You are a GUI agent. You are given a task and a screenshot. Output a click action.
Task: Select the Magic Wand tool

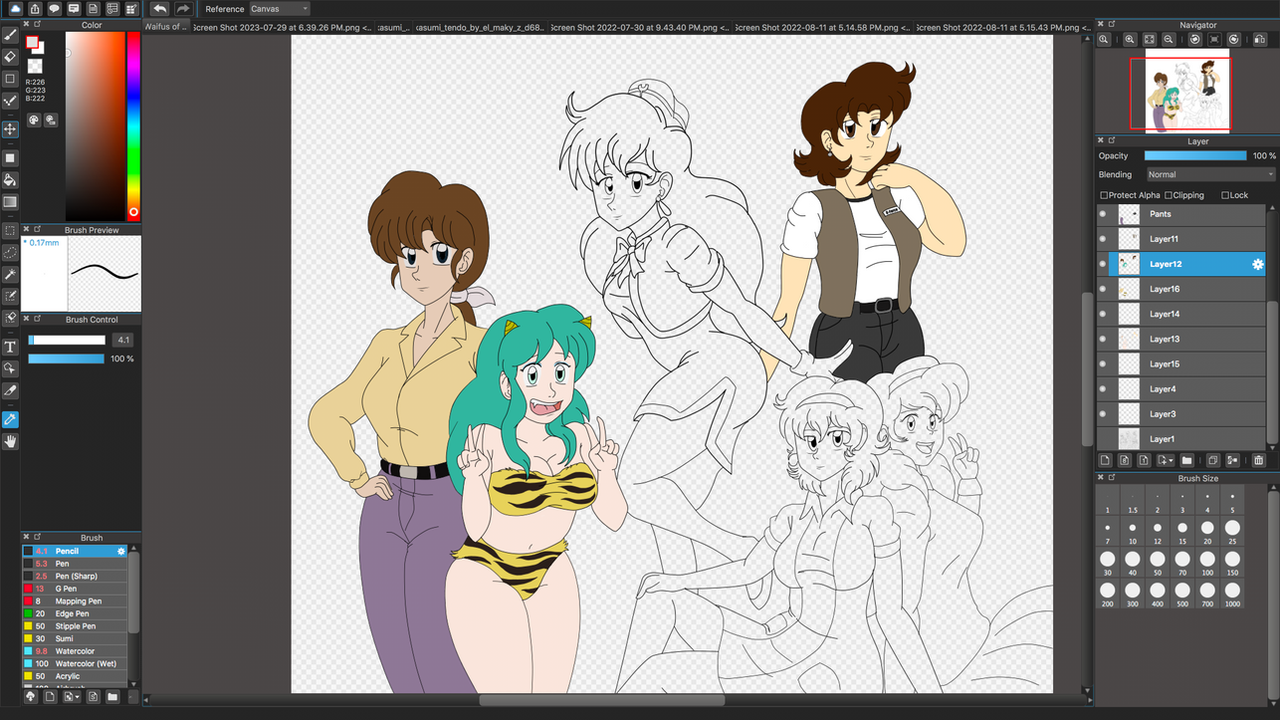point(10,274)
